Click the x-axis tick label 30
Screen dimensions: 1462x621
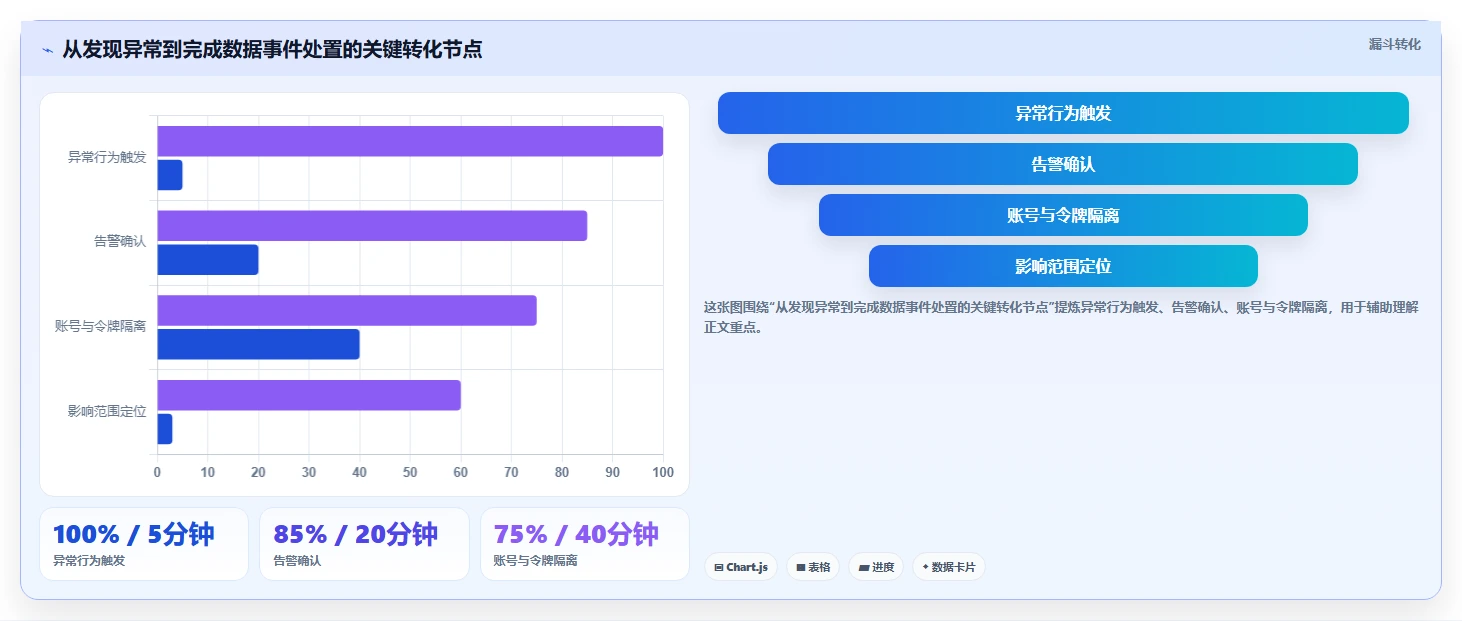pos(309,472)
